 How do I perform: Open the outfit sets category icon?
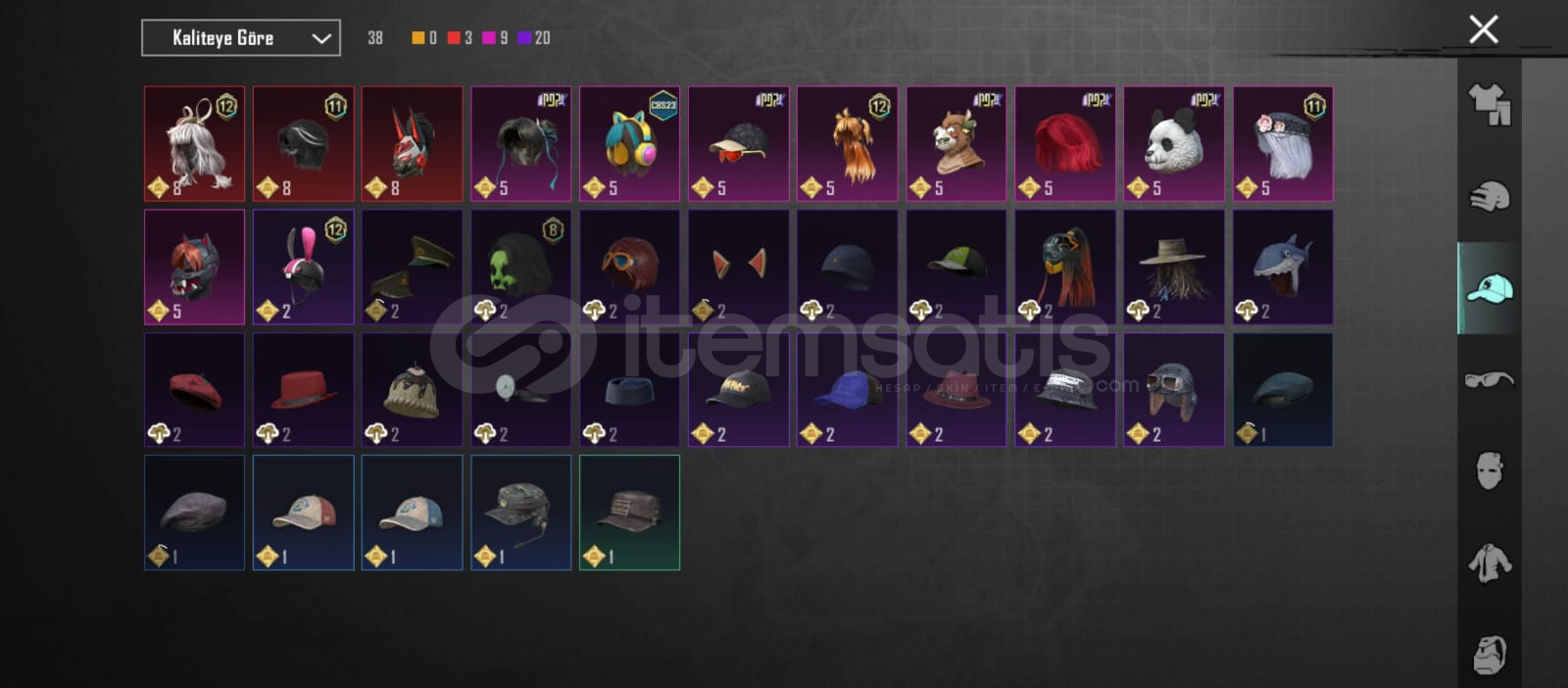1489,104
